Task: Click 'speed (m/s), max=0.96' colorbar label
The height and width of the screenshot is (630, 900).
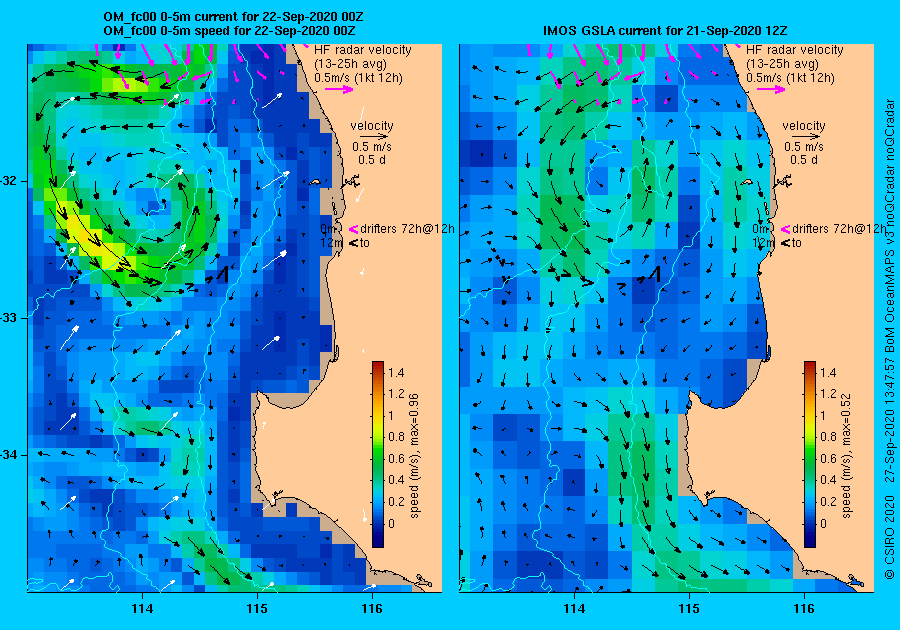Action: point(414,456)
